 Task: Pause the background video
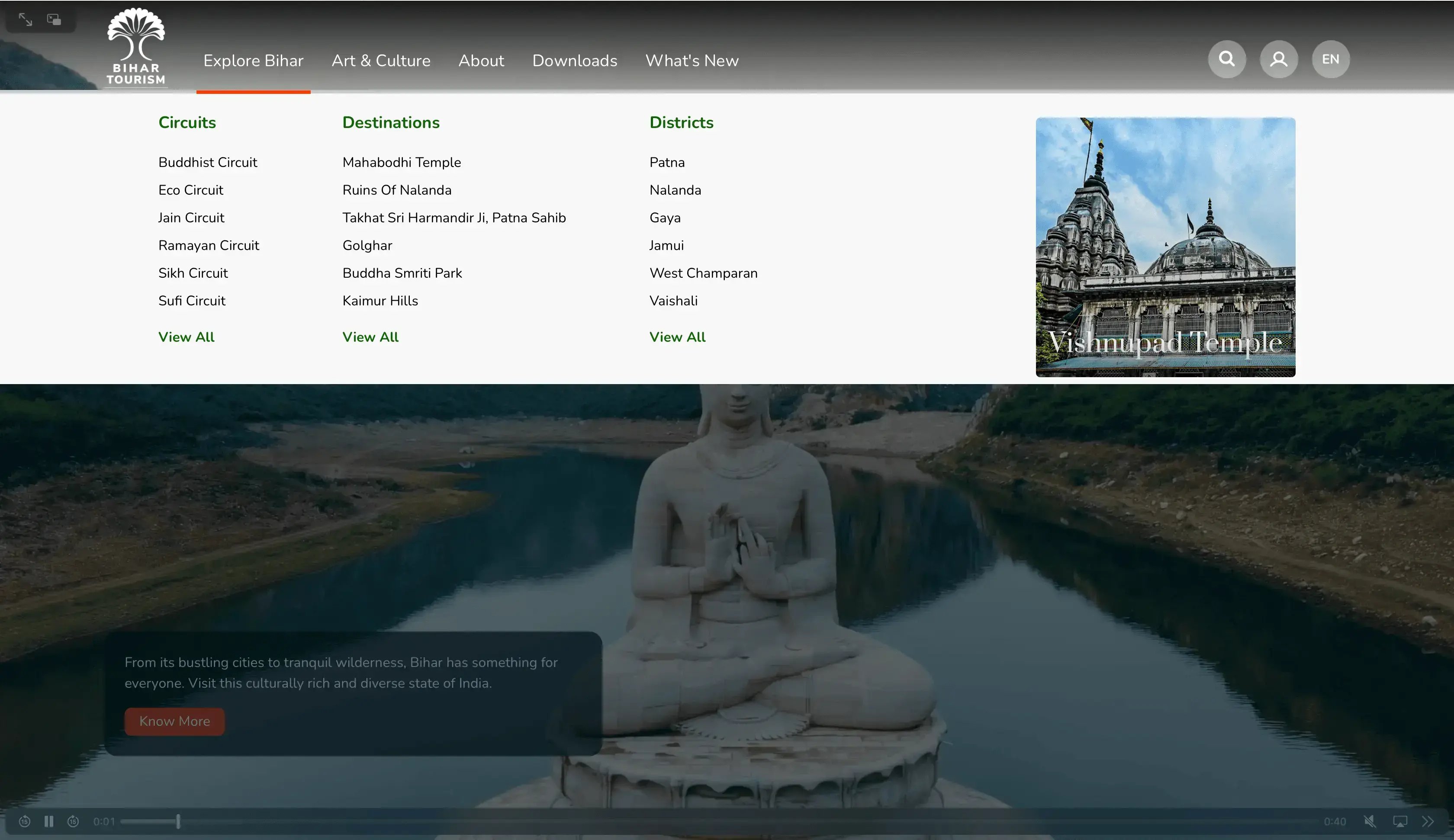click(49, 821)
